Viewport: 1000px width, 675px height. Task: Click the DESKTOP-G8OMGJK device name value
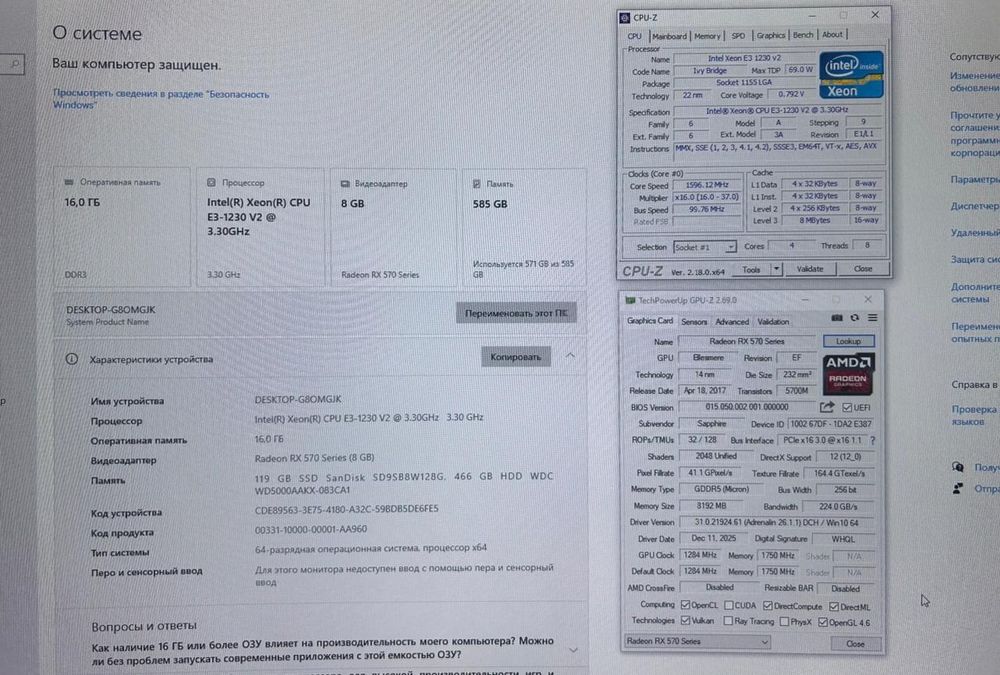pyautogui.click(x=298, y=399)
